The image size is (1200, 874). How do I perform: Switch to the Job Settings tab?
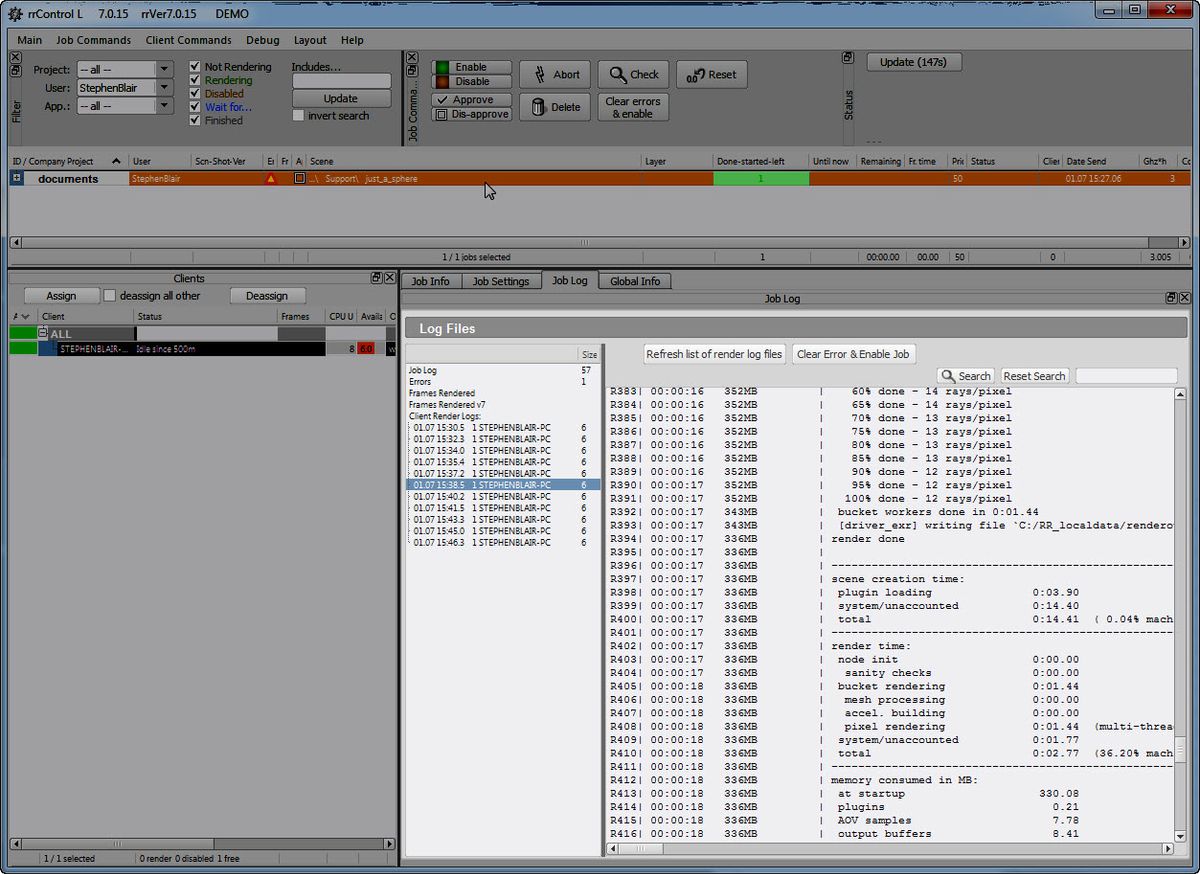click(500, 282)
